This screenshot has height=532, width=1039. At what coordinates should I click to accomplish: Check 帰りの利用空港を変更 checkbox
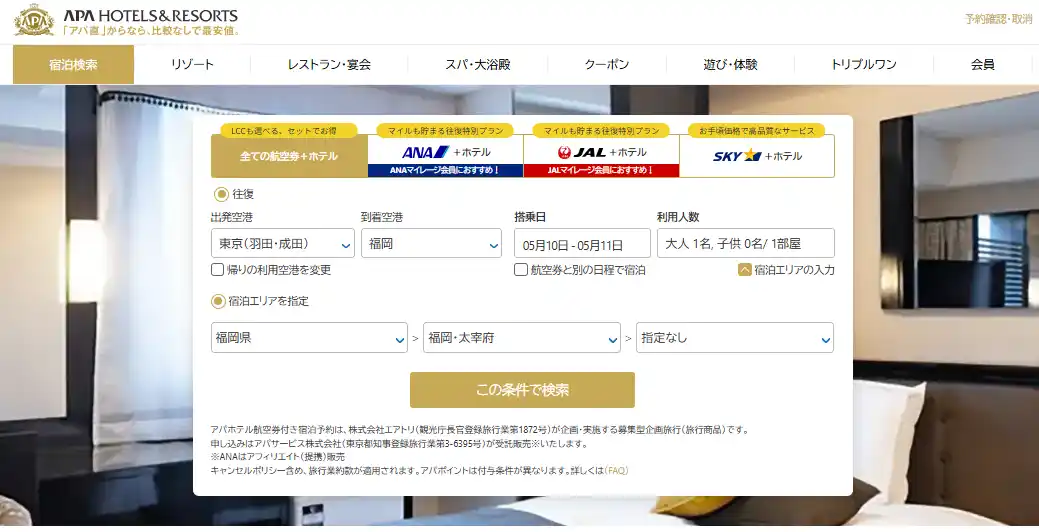point(217,270)
